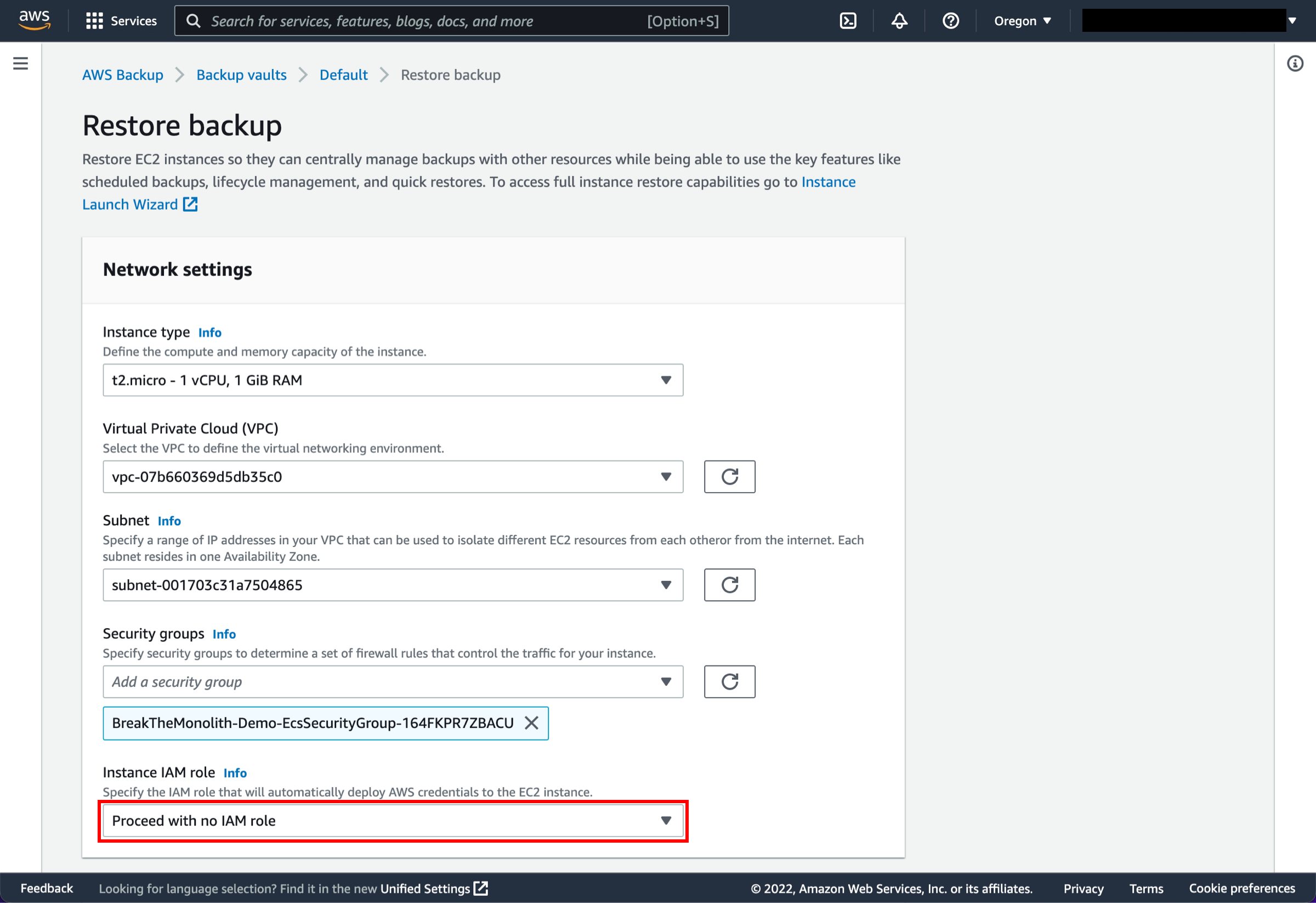Open the account menu dropdown arrow
The height and width of the screenshot is (903, 1316).
1292,21
